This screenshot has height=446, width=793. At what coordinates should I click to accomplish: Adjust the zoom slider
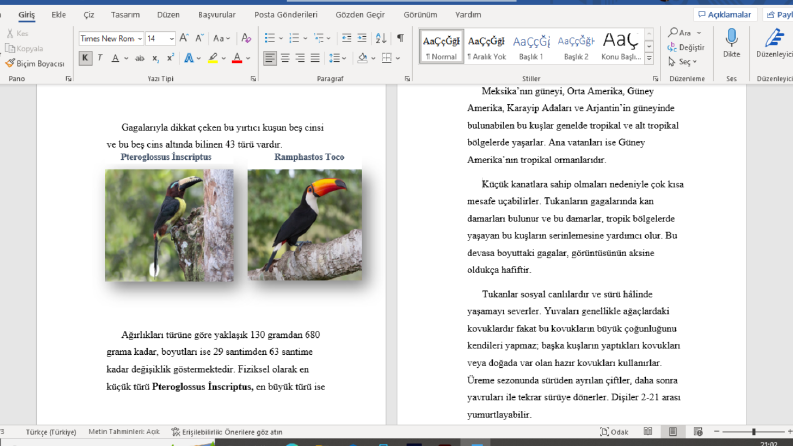click(754, 431)
